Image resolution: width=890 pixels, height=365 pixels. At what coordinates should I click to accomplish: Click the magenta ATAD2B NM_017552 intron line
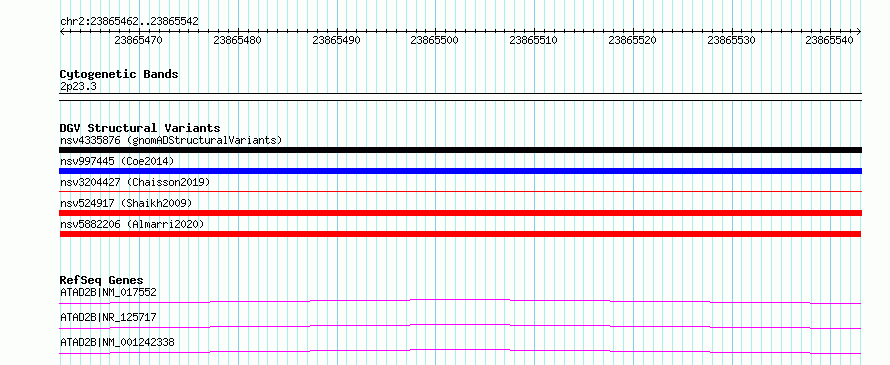[x=460, y=301]
